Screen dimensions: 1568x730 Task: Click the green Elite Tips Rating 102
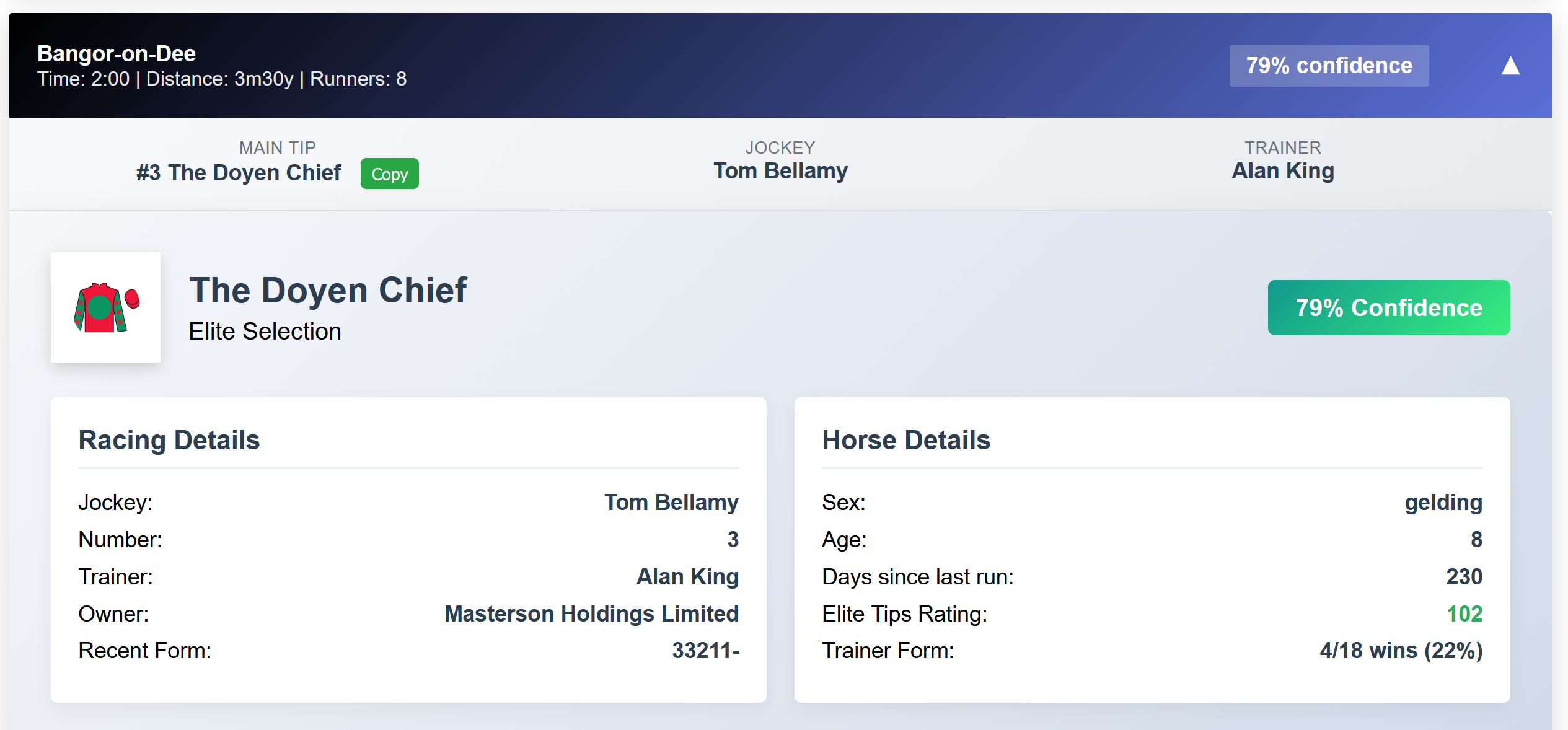(x=1464, y=614)
